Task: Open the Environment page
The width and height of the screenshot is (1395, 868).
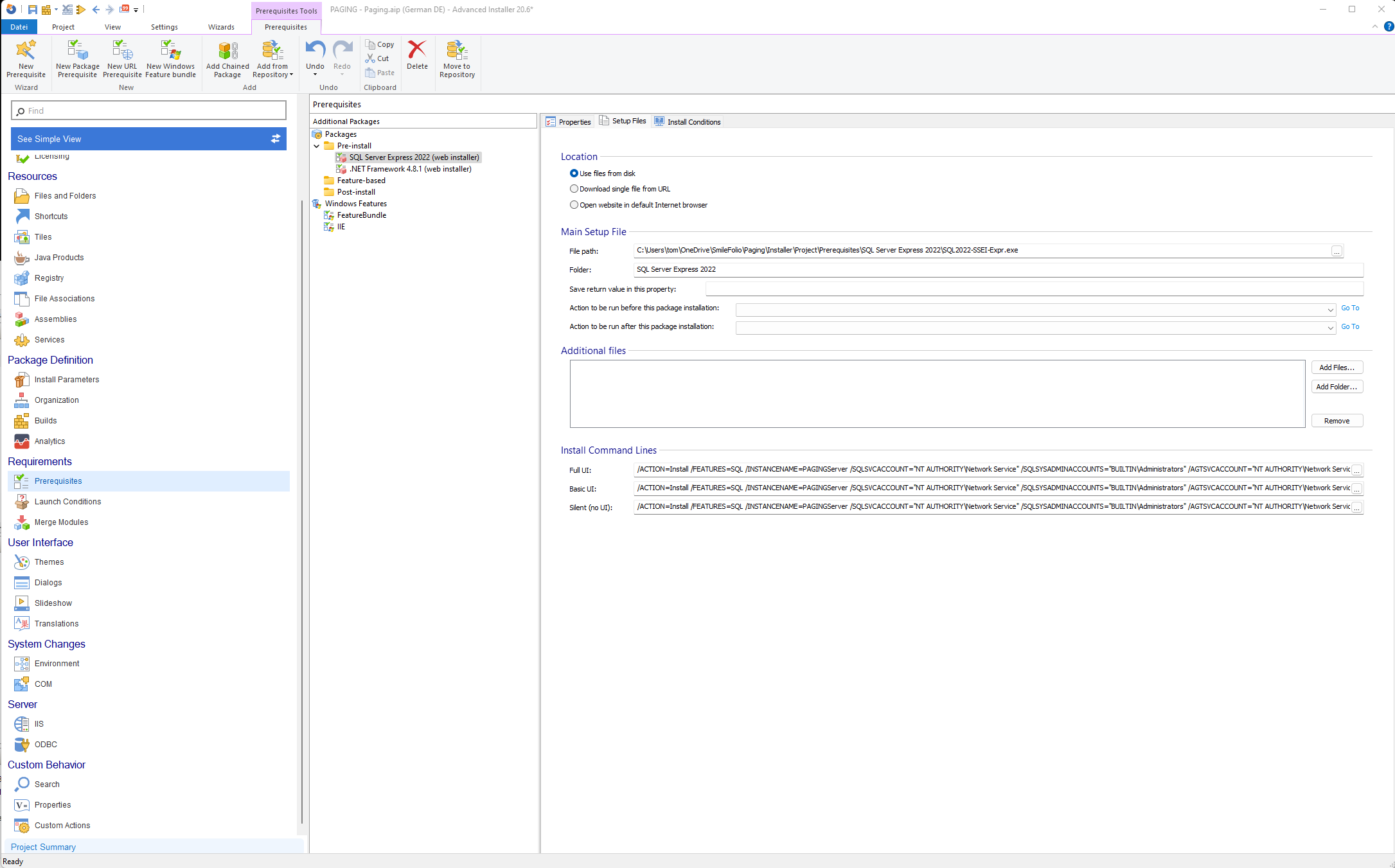Action: coord(57,664)
